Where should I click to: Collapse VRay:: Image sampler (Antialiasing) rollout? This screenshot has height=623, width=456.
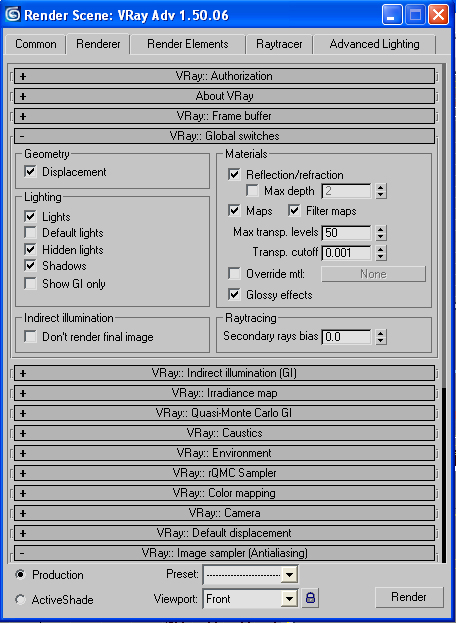click(x=224, y=553)
